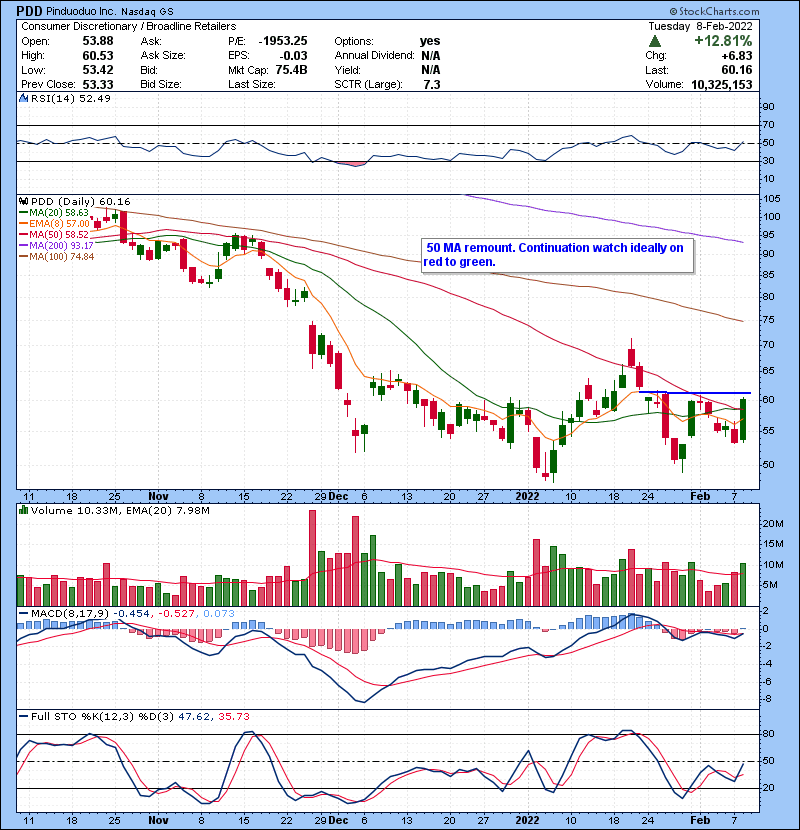
Task: Click the Open value 53.88
Action: 98,41
